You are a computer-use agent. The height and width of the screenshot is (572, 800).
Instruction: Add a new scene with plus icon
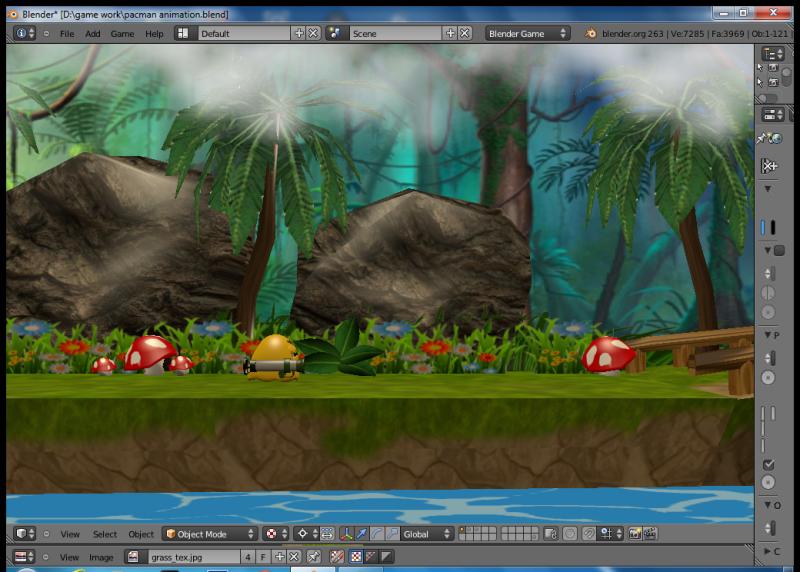(x=450, y=33)
